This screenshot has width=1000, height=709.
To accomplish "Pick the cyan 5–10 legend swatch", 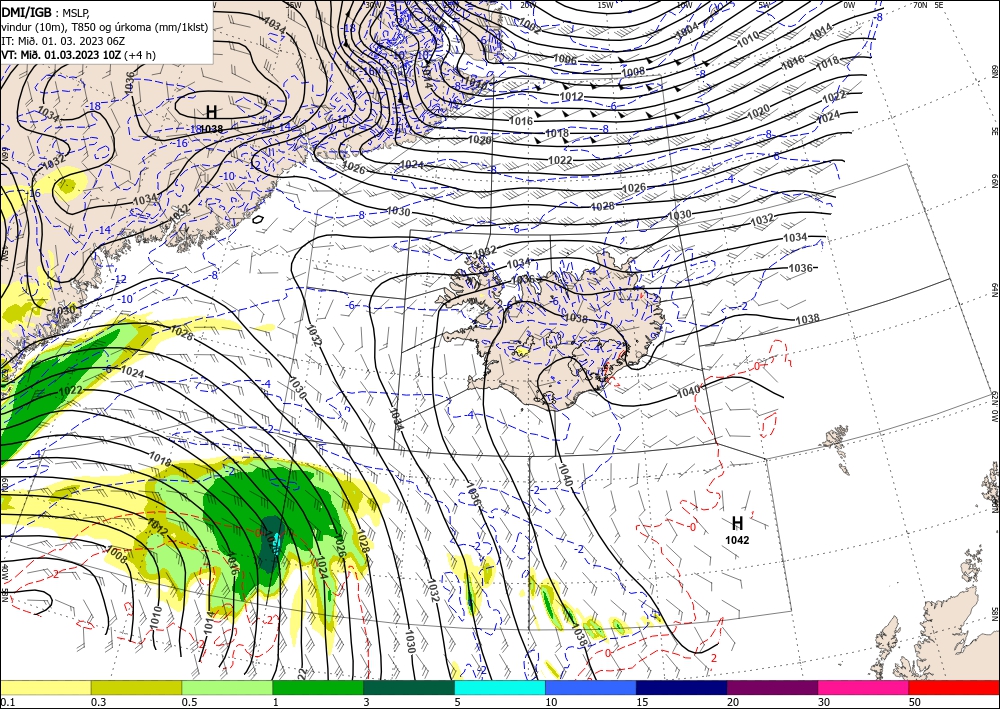I will click(500, 687).
